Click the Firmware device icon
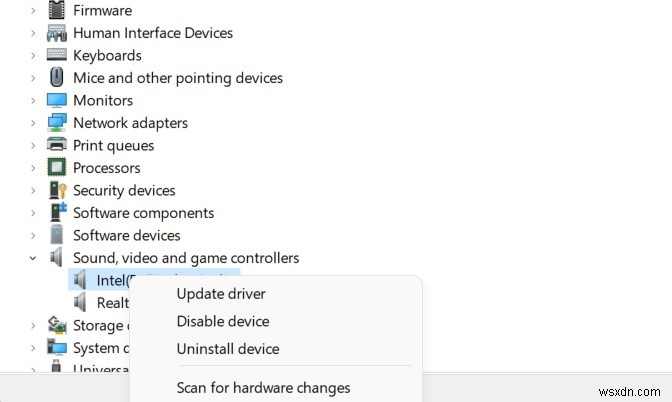 tap(57, 10)
